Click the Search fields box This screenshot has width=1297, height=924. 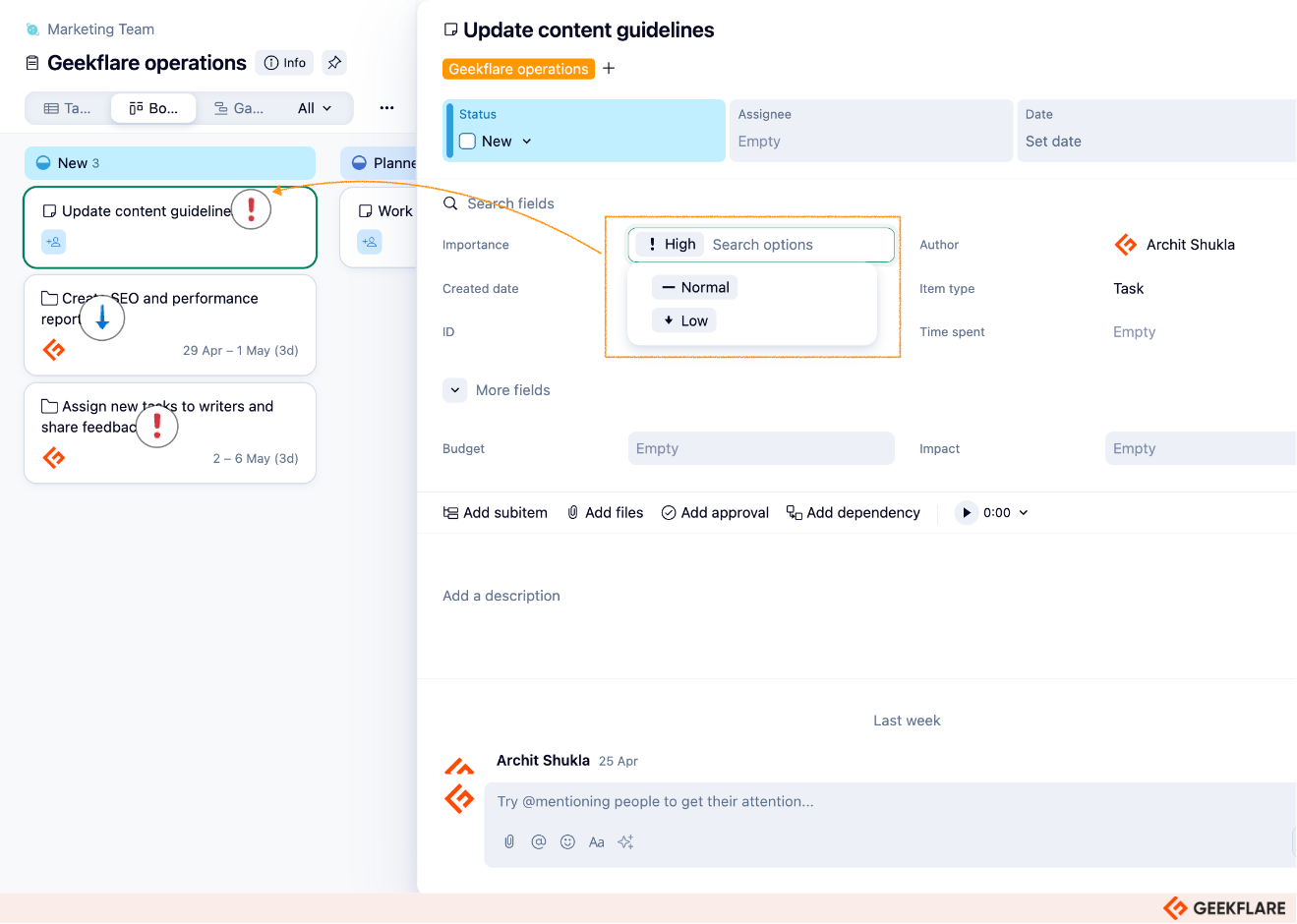(510, 203)
